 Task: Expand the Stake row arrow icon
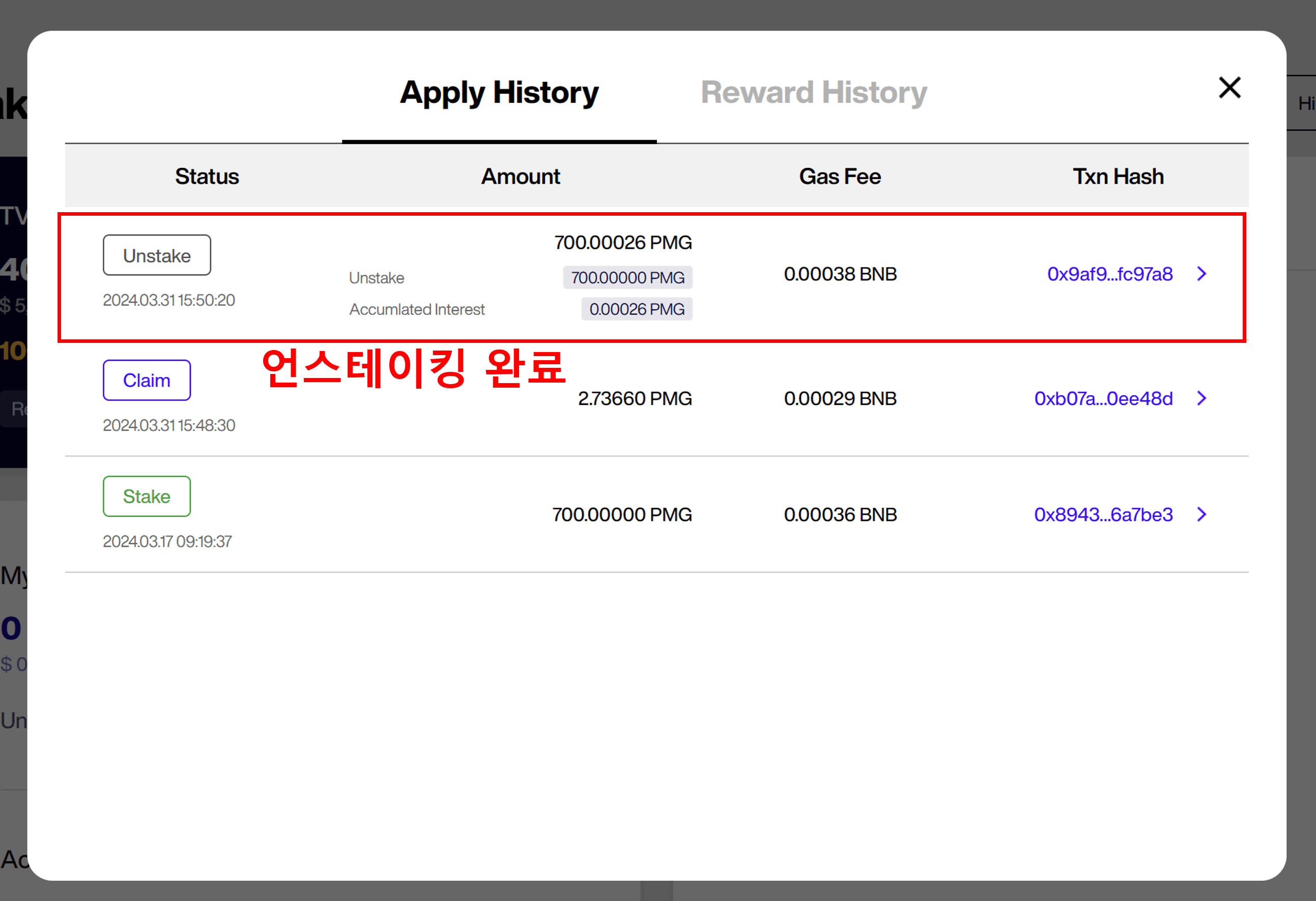[x=1201, y=514]
